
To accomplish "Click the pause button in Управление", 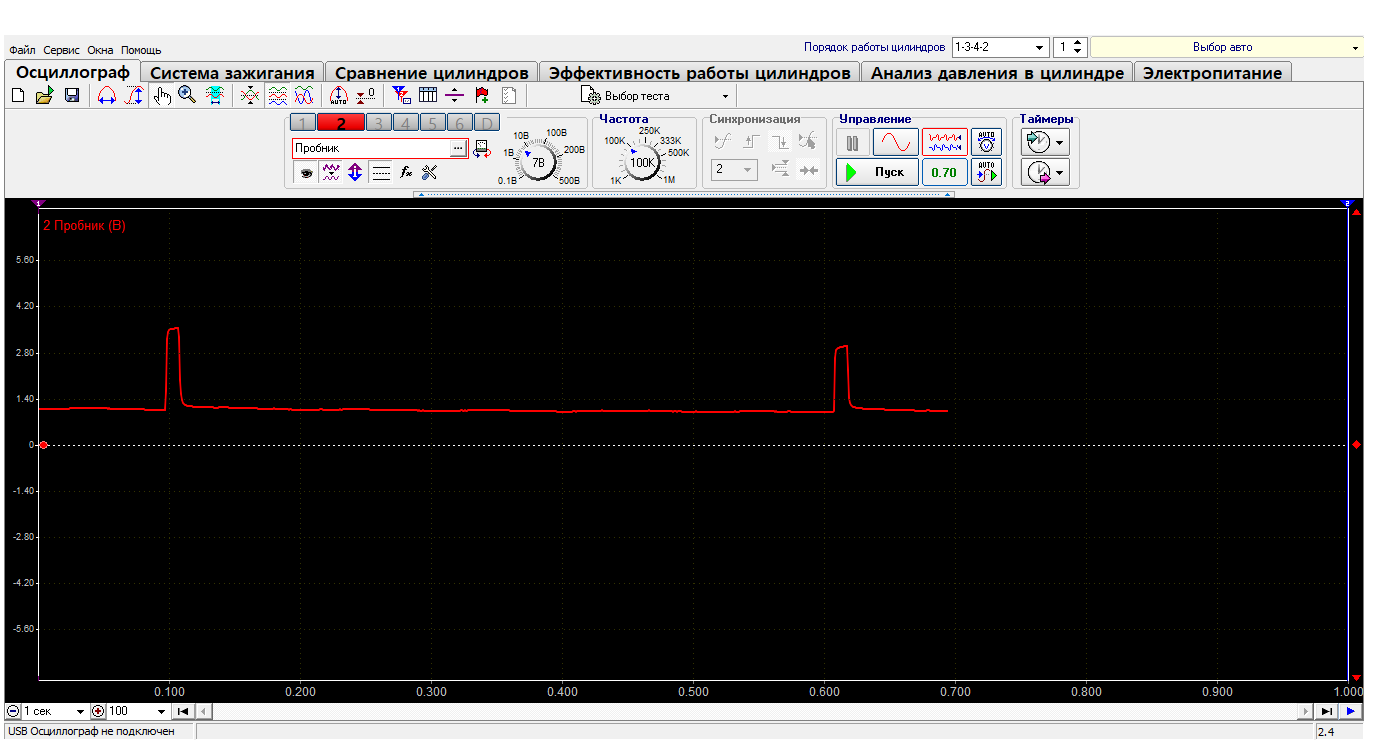I will (x=852, y=143).
